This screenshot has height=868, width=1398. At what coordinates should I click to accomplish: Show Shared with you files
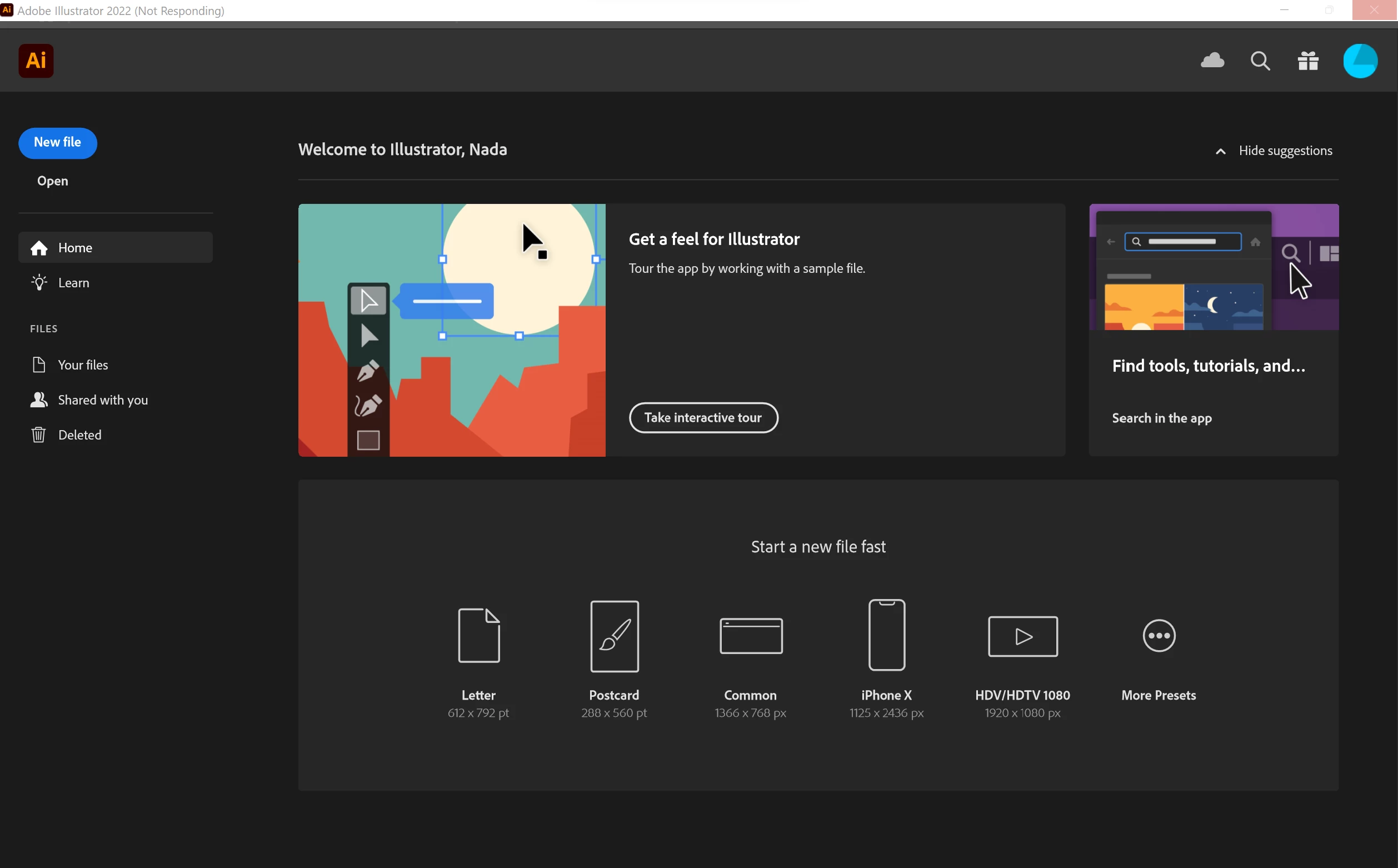(x=103, y=400)
